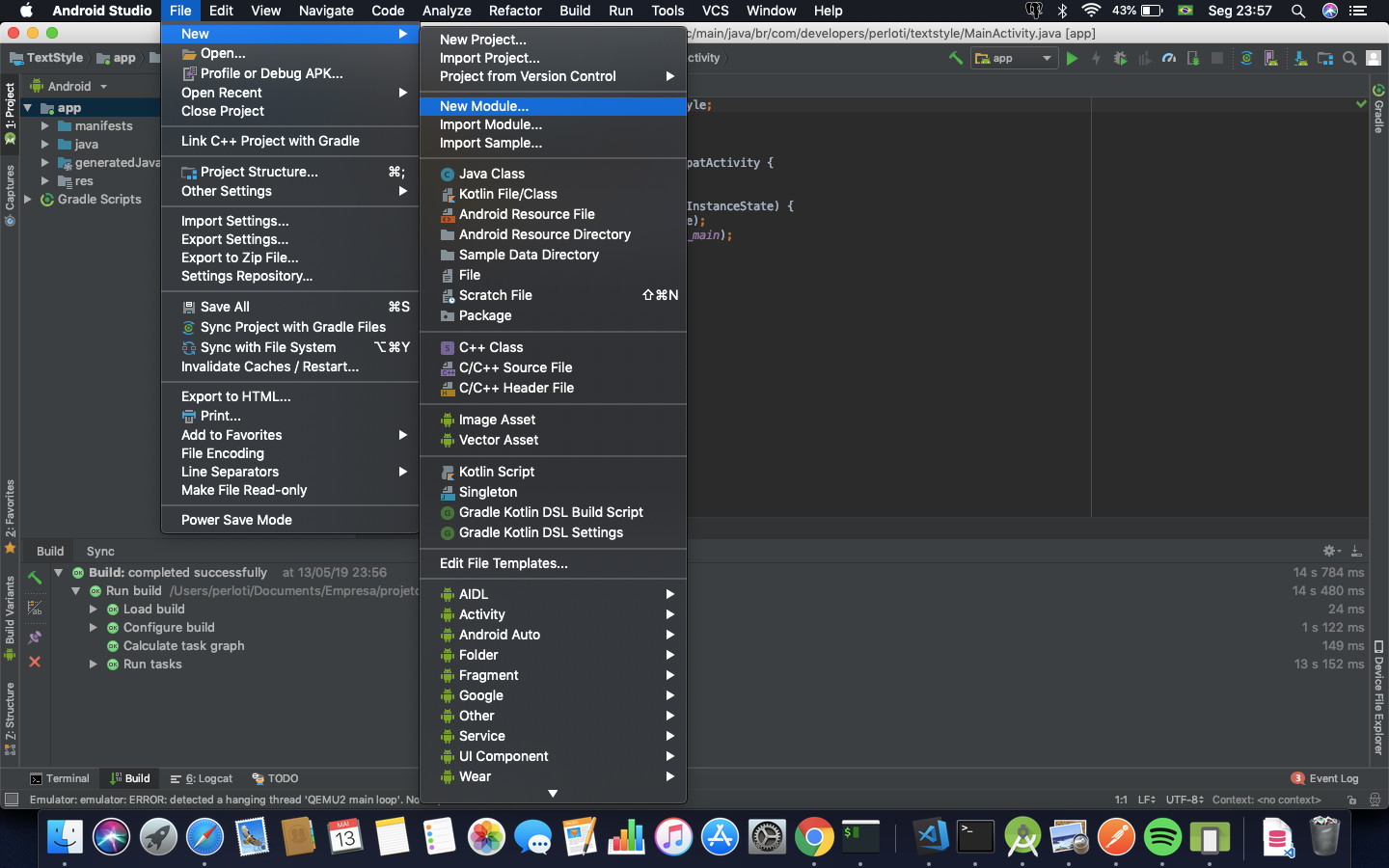Open the Terminal tool window tab
Image resolution: width=1389 pixels, height=868 pixels.
[x=60, y=778]
